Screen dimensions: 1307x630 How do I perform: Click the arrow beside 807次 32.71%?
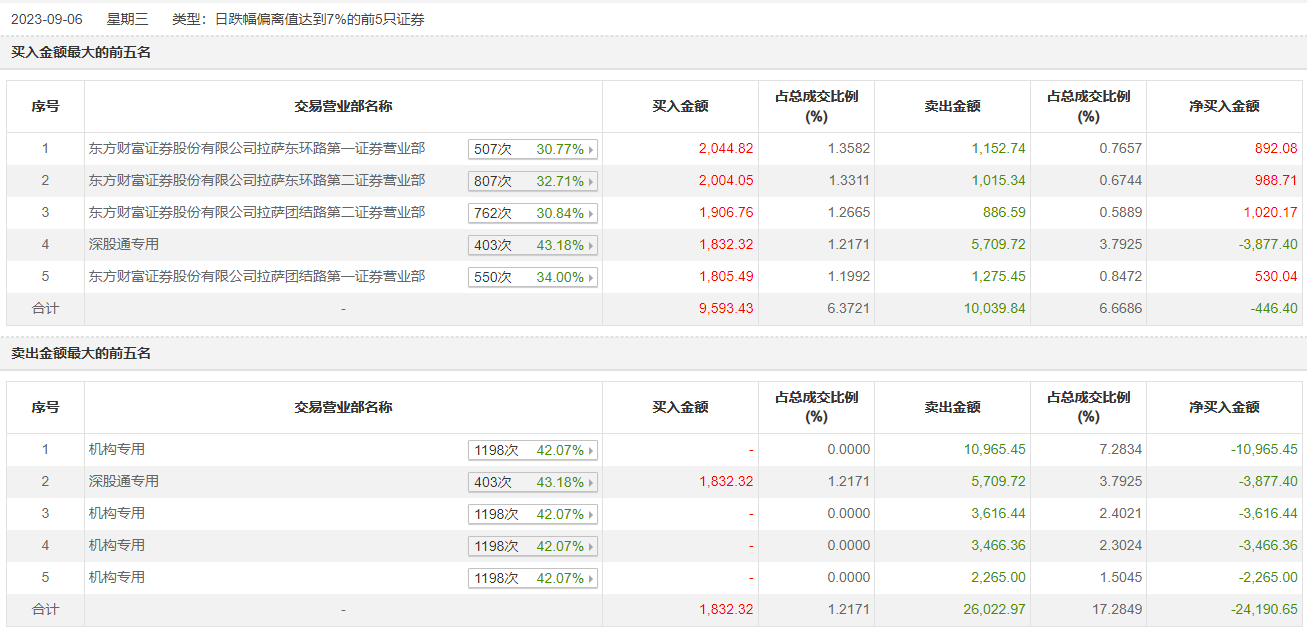(x=591, y=182)
